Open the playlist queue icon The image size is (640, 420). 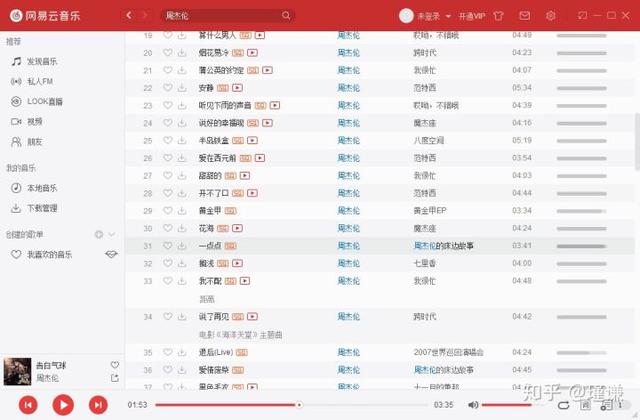pyautogui.click(x=606, y=405)
